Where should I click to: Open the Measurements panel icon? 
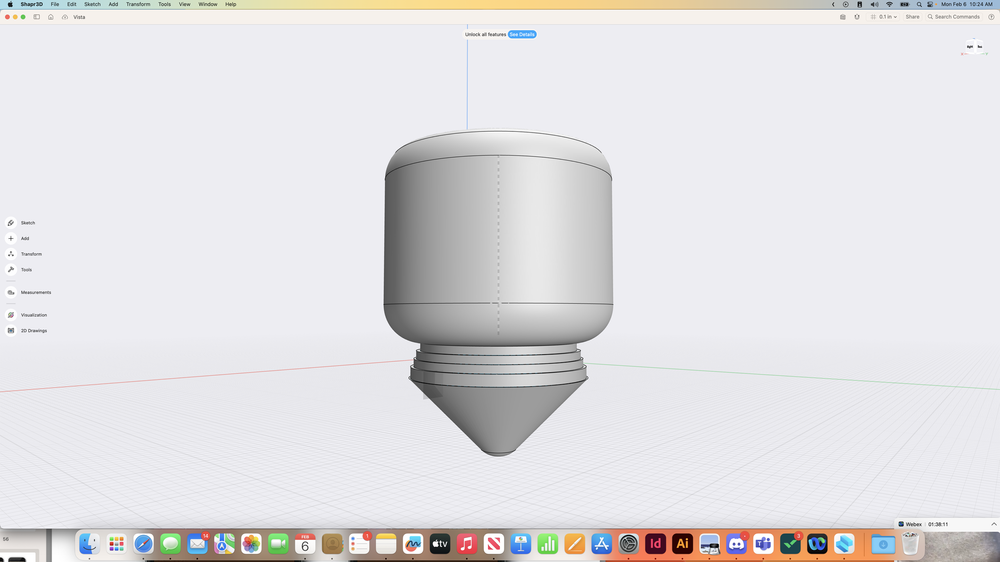coord(11,292)
